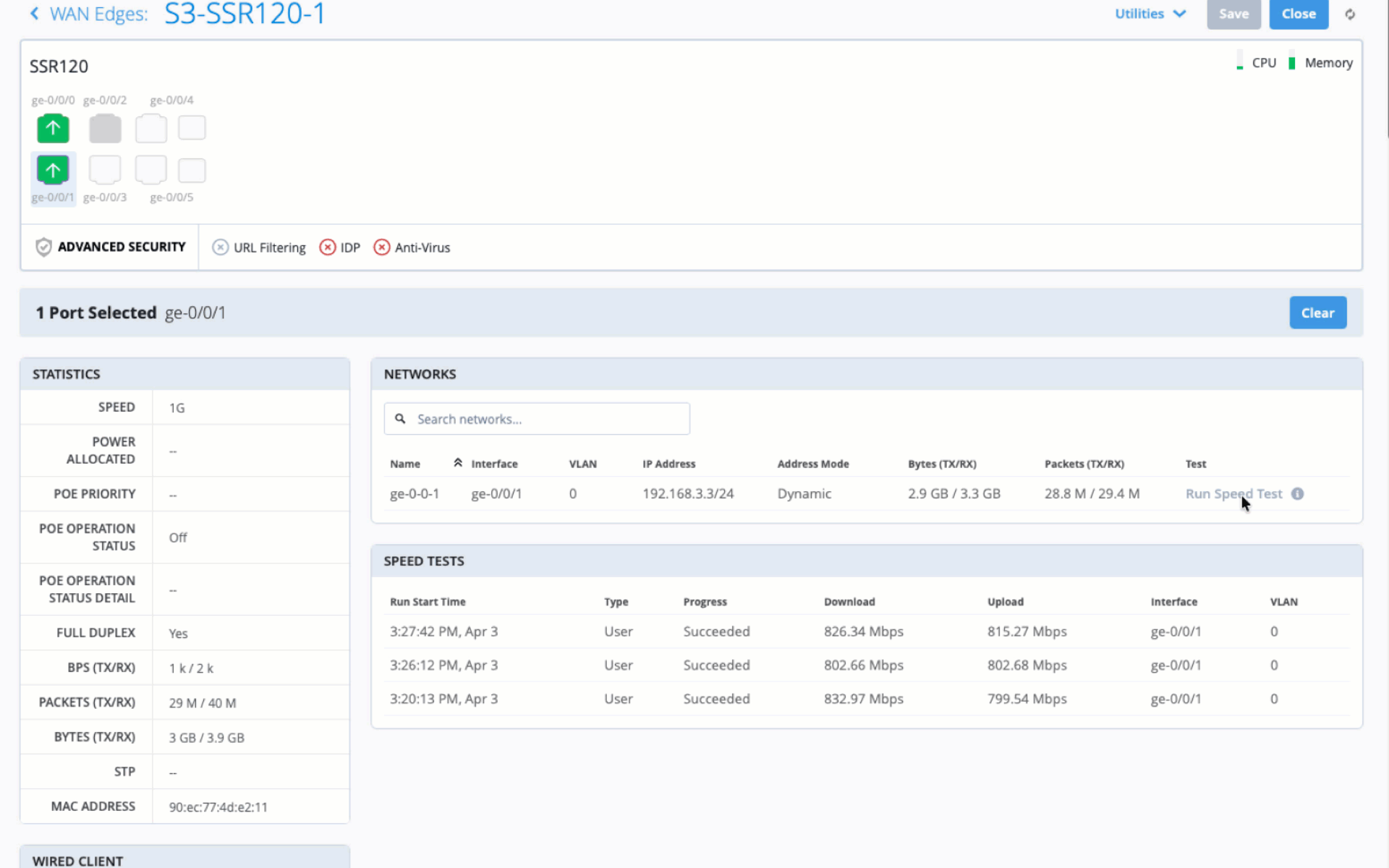Click the Advanced Security shield icon
This screenshot has width=1389, height=868.
tap(43, 247)
